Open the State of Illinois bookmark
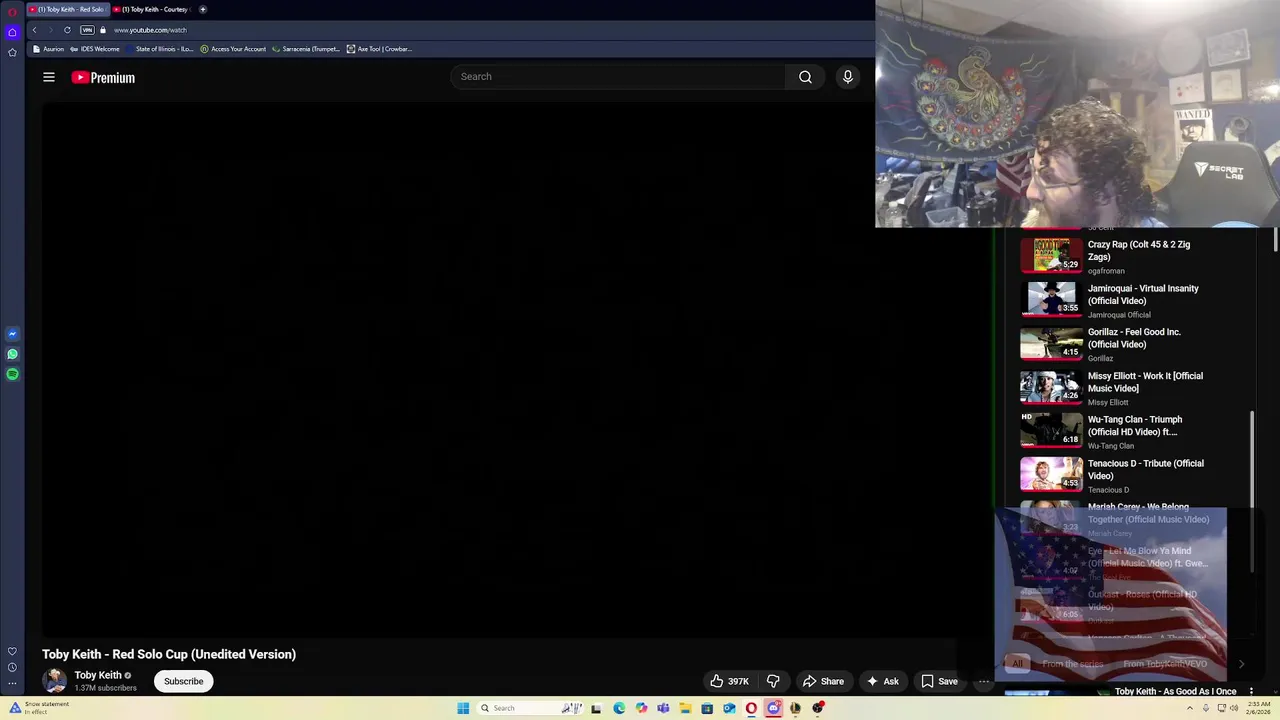This screenshot has height=720, width=1280. (x=160, y=49)
